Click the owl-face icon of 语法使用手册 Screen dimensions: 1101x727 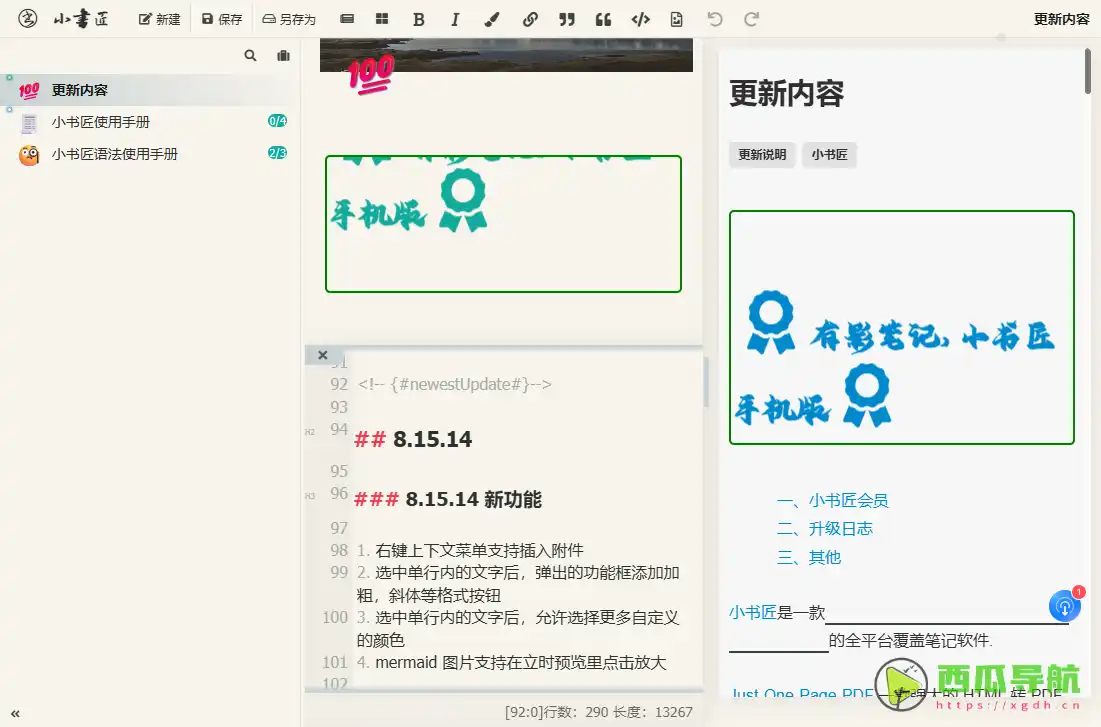[29, 155]
